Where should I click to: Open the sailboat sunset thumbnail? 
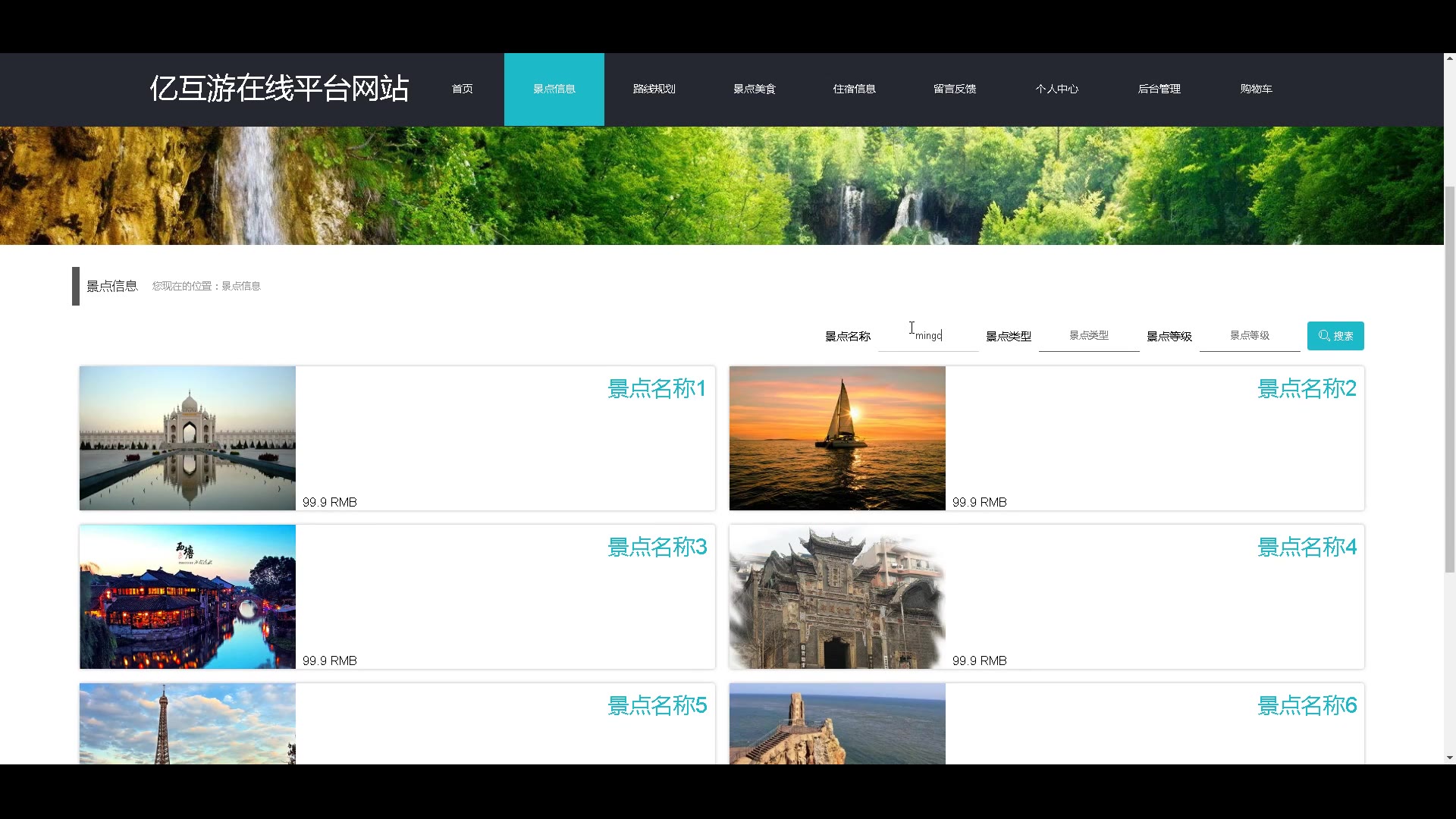[837, 438]
